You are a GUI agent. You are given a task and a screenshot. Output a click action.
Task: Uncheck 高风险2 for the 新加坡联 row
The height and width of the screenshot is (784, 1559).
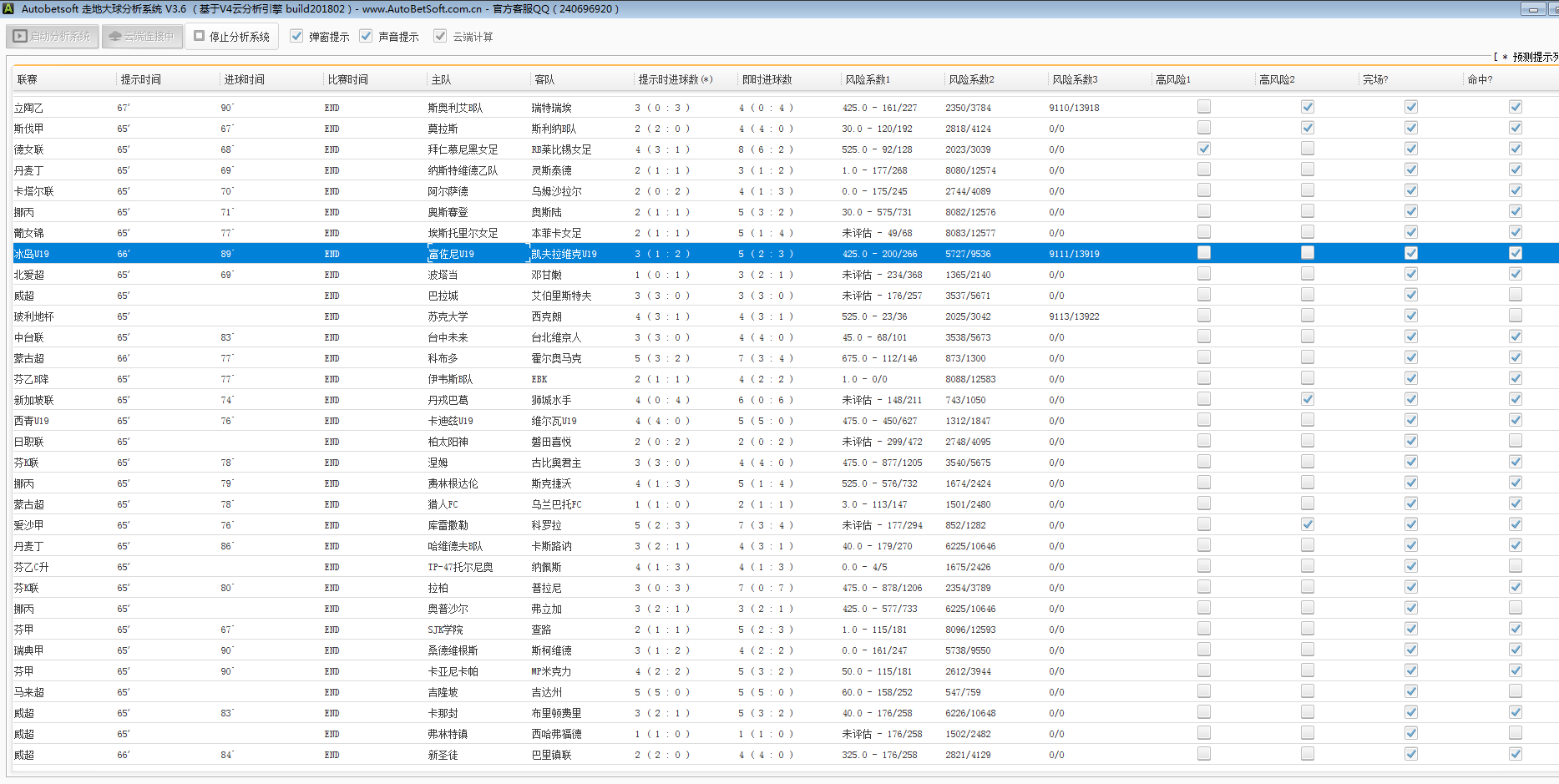coord(1307,399)
